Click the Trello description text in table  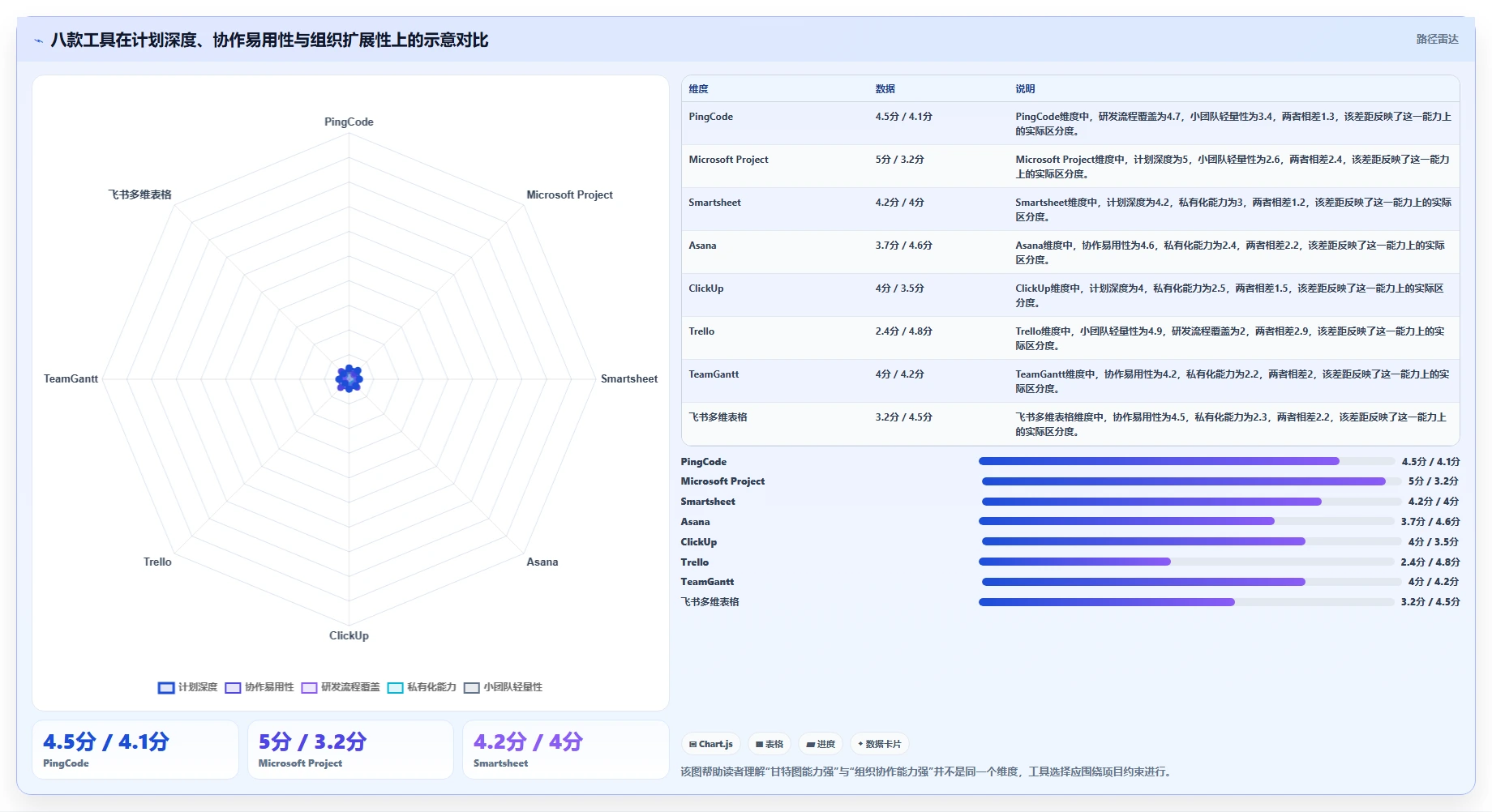click(1230, 338)
